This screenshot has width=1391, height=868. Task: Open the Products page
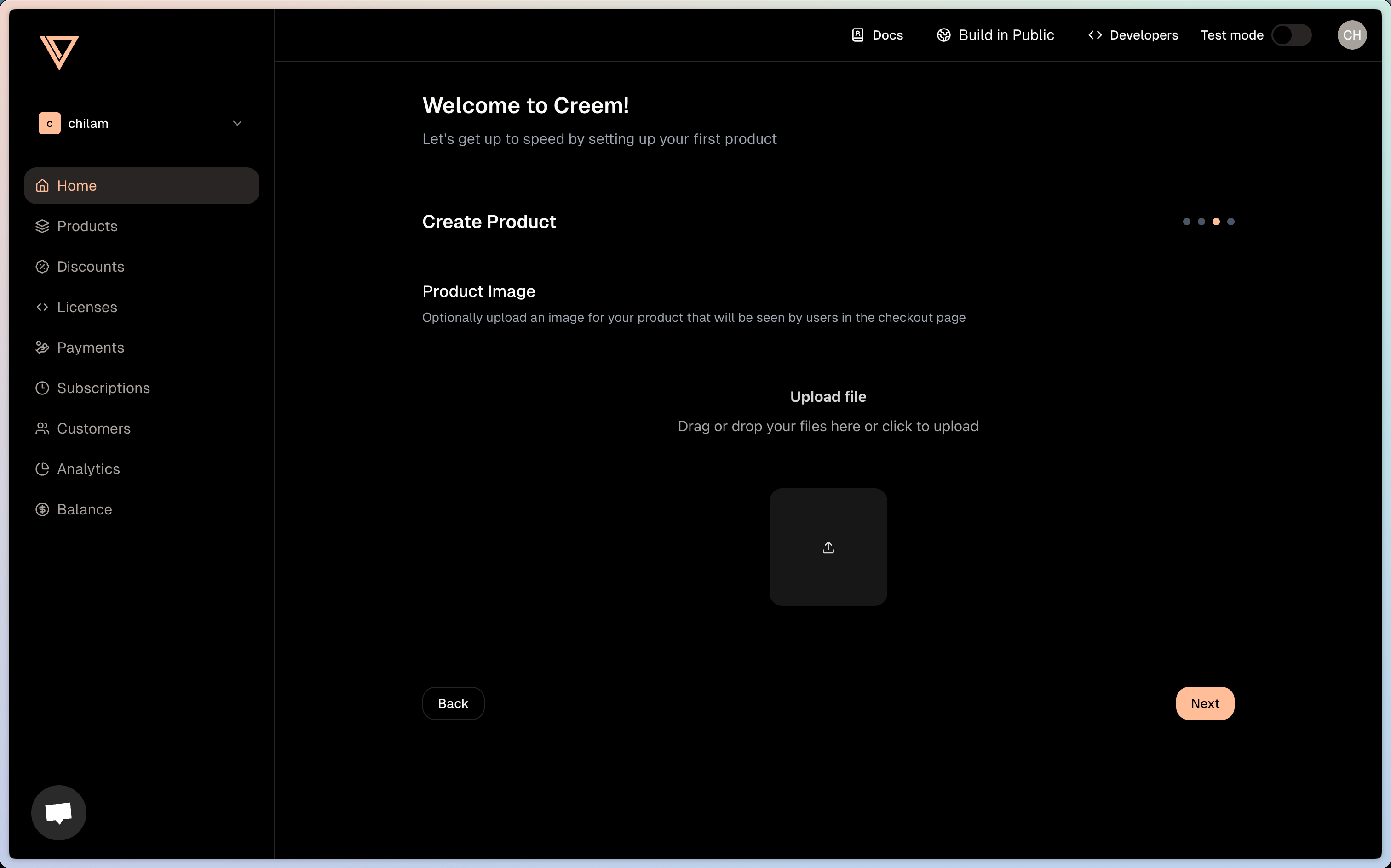[141, 226]
